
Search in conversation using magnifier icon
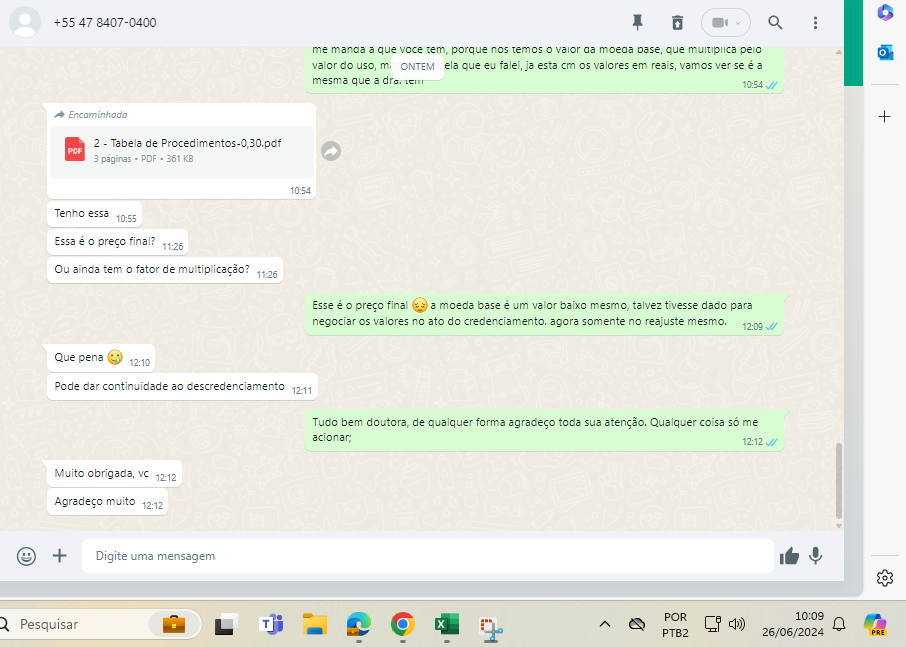[775, 23]
